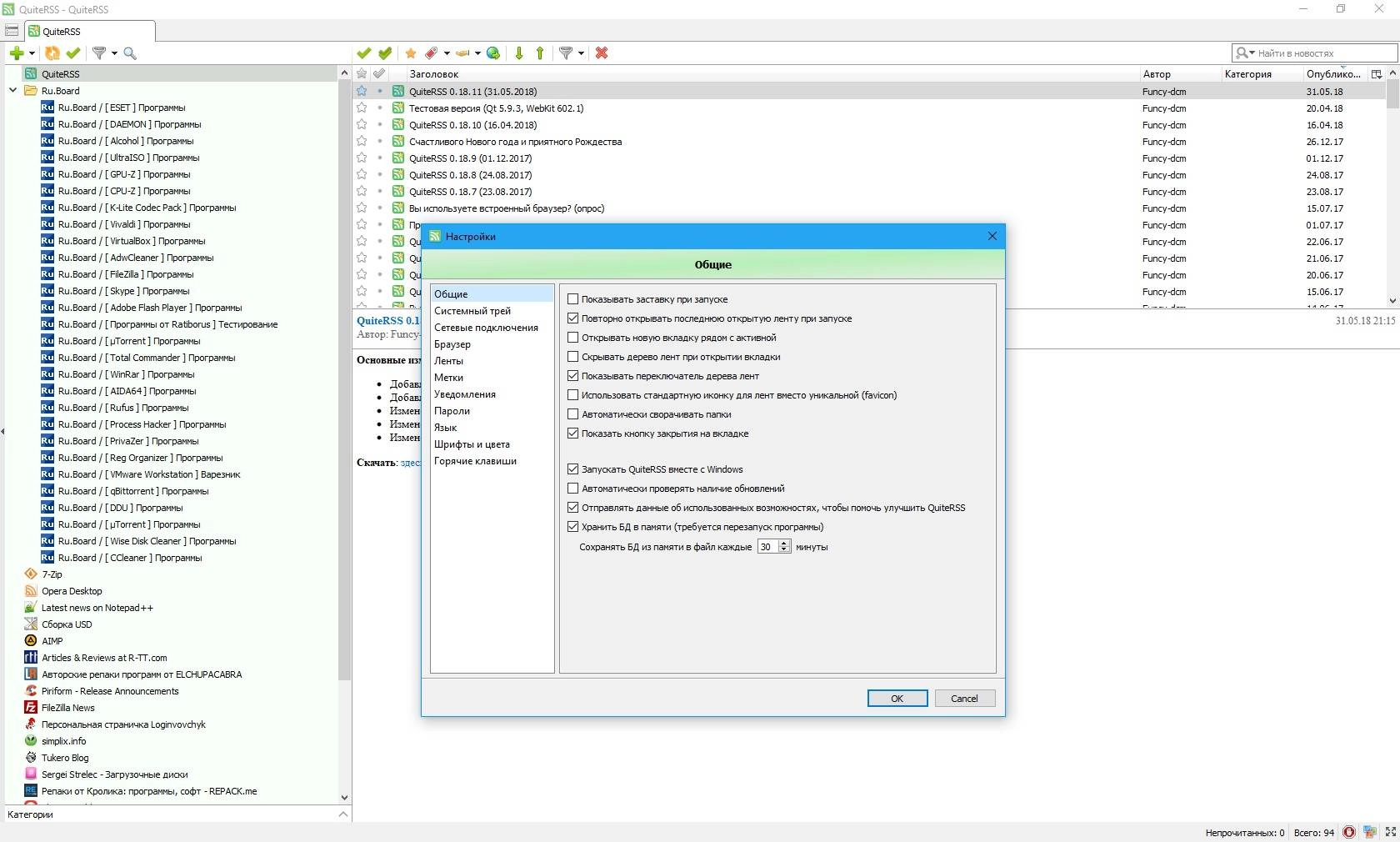Screen dimensions: 1400x842
Task: Uncheck 'Показывать переключатель дерева лент'
Action: pos(572,376)
